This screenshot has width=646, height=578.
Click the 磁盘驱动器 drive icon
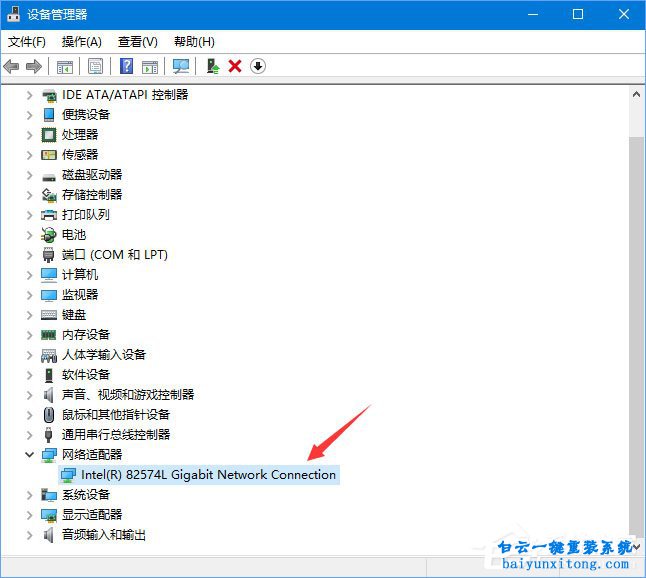pyautogui.click(x=49, y=177)
